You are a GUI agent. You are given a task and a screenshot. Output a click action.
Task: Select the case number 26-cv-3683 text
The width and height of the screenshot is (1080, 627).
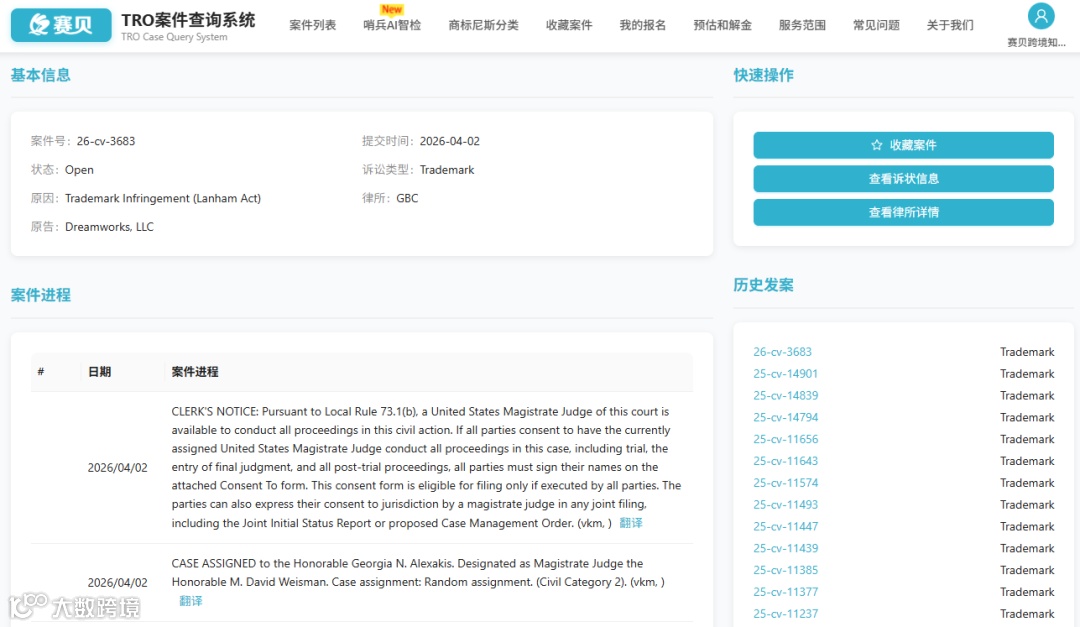(106, 141)
